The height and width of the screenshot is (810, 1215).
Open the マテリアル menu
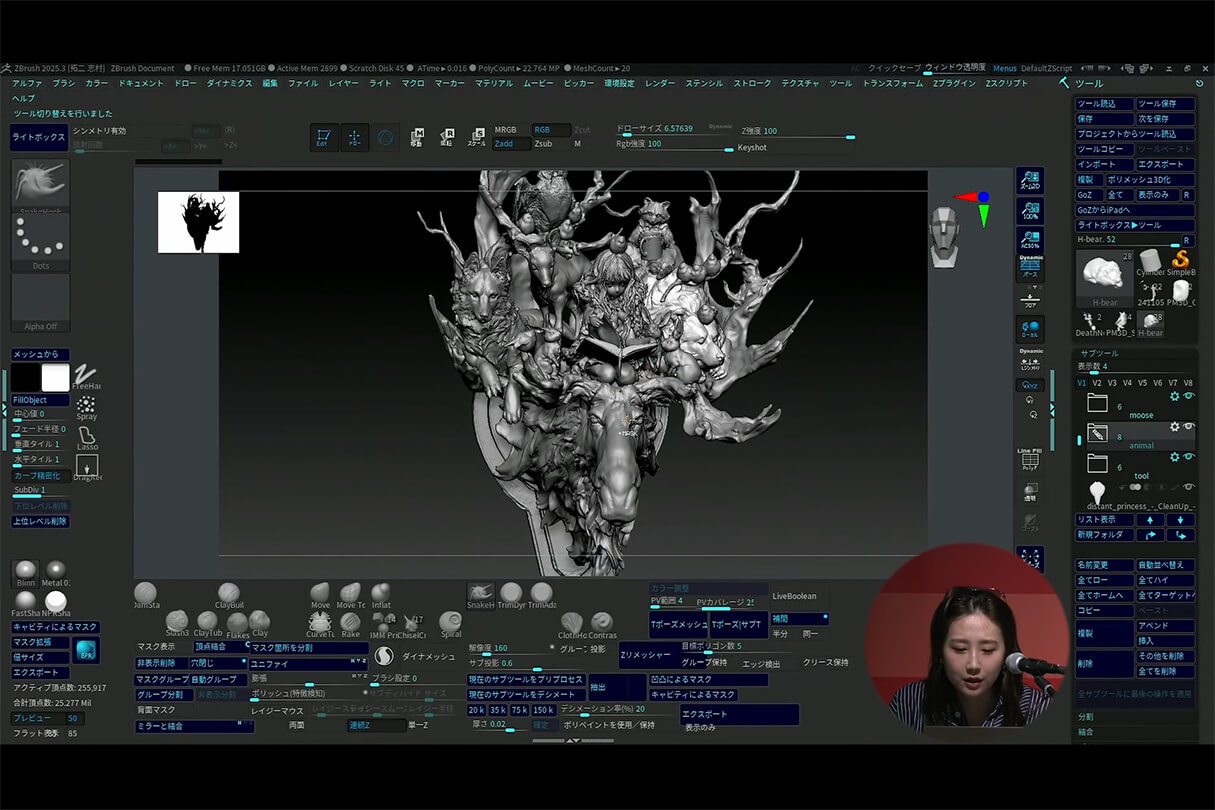coord(494,83)
